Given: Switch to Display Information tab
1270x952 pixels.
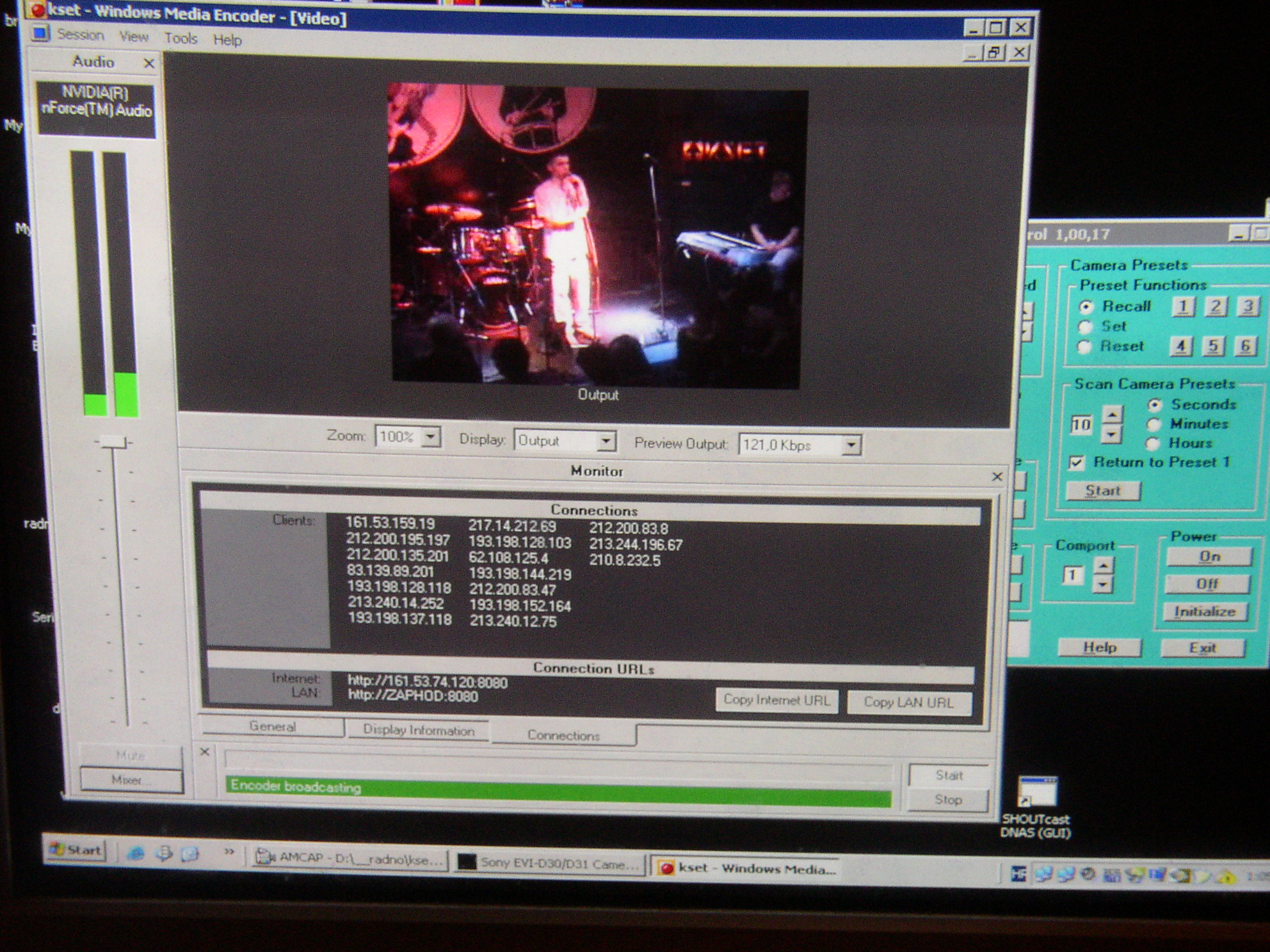Looking at the screenshot, I should (419, 731).
